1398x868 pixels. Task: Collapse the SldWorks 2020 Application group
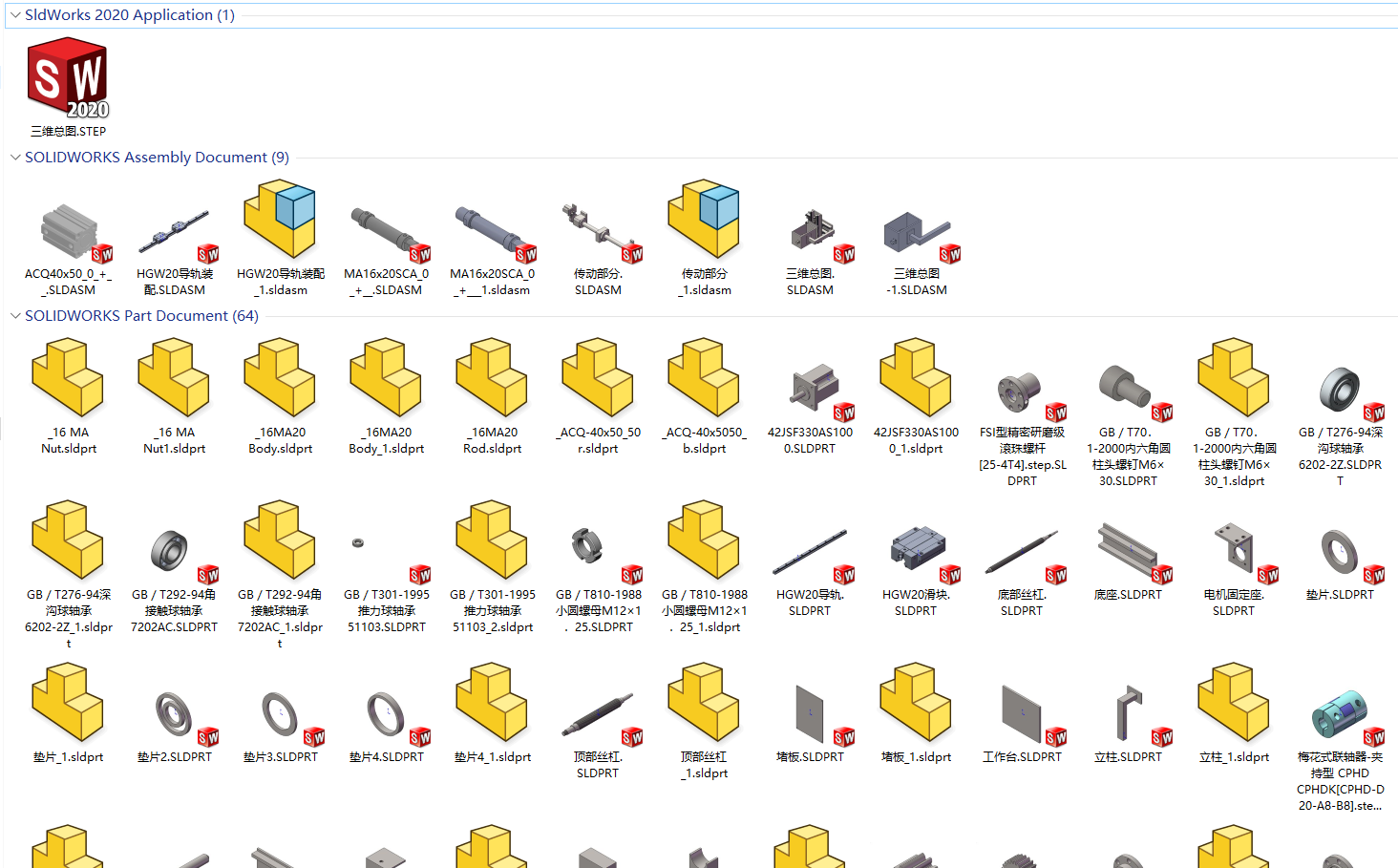[x=14, y=15]
